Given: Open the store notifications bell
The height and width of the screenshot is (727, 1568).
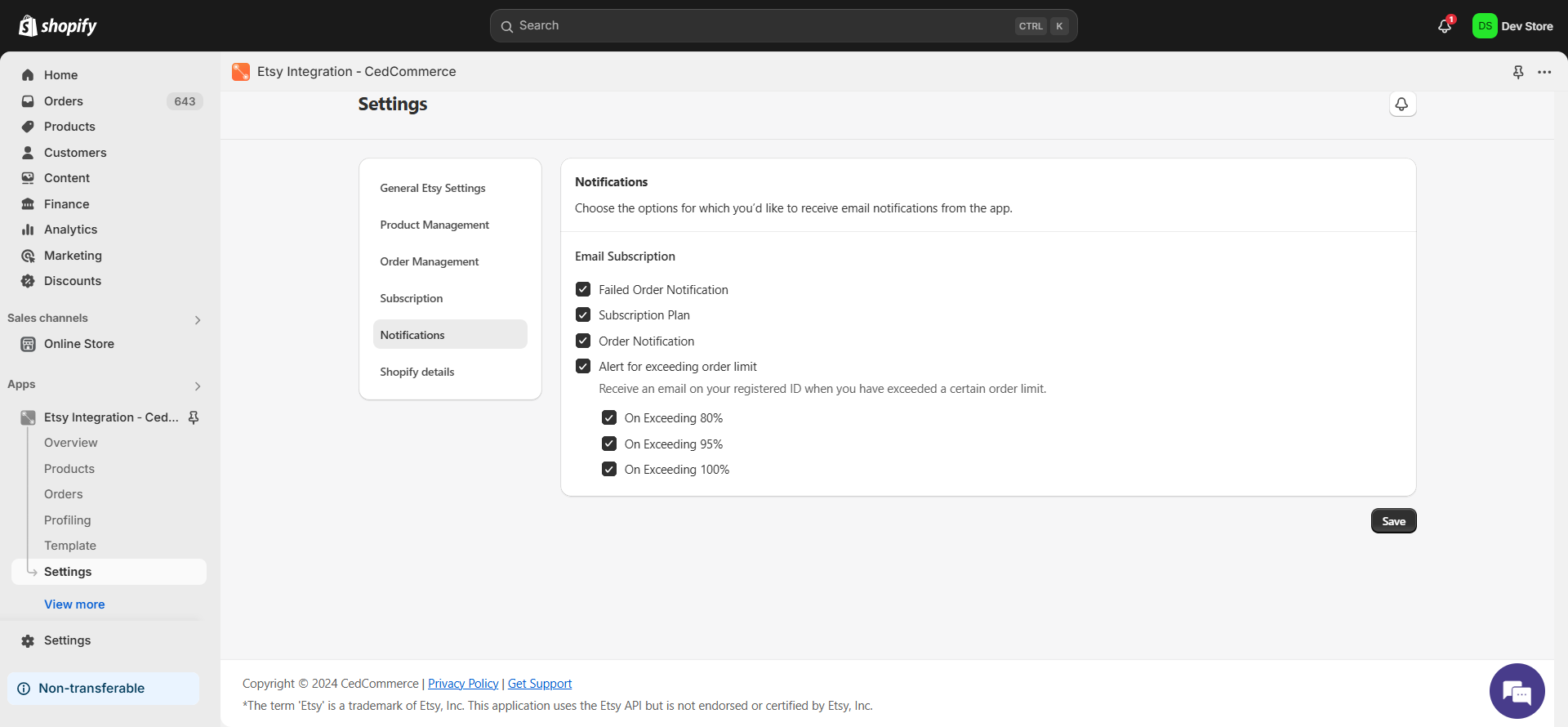Looking at the screenshot, I should (x=1445, y=26).
